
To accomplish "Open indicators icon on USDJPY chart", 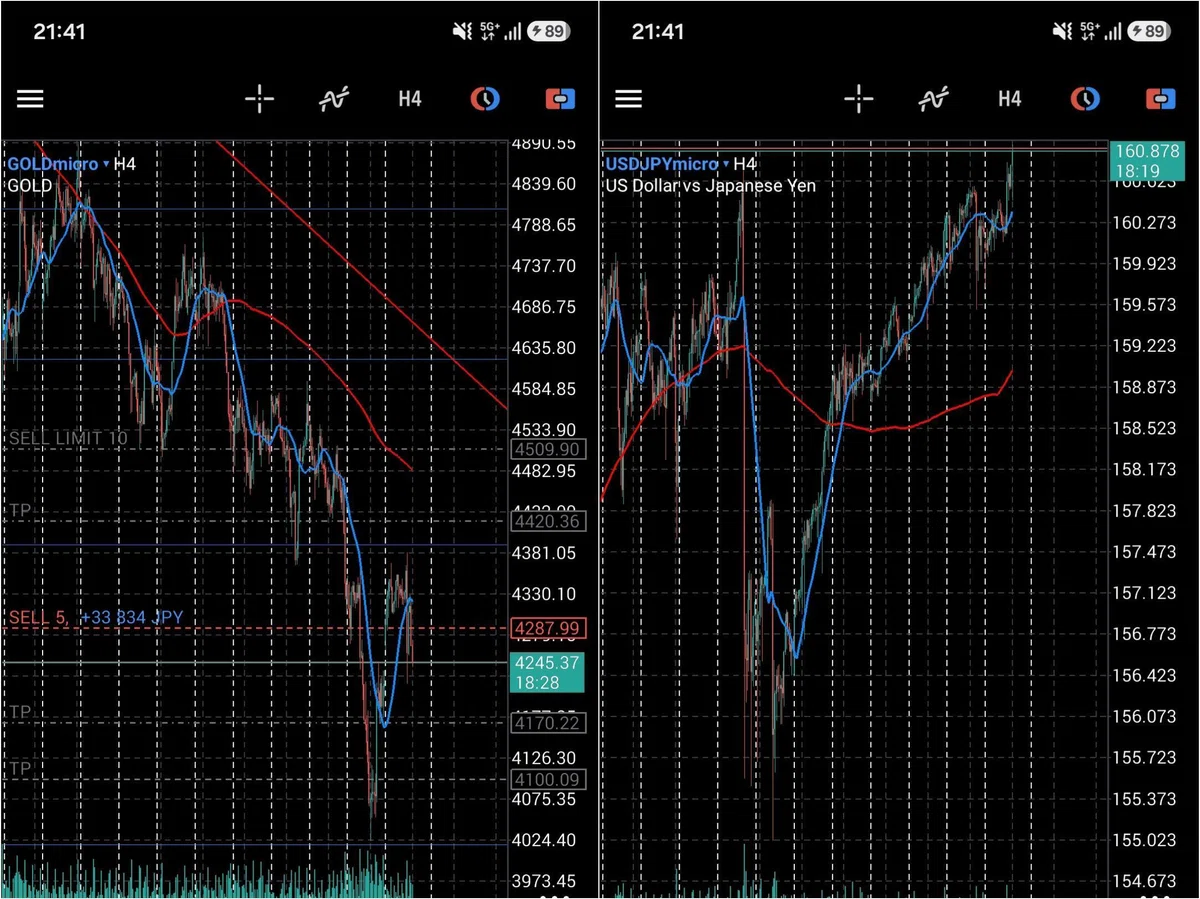I will 934,99.
